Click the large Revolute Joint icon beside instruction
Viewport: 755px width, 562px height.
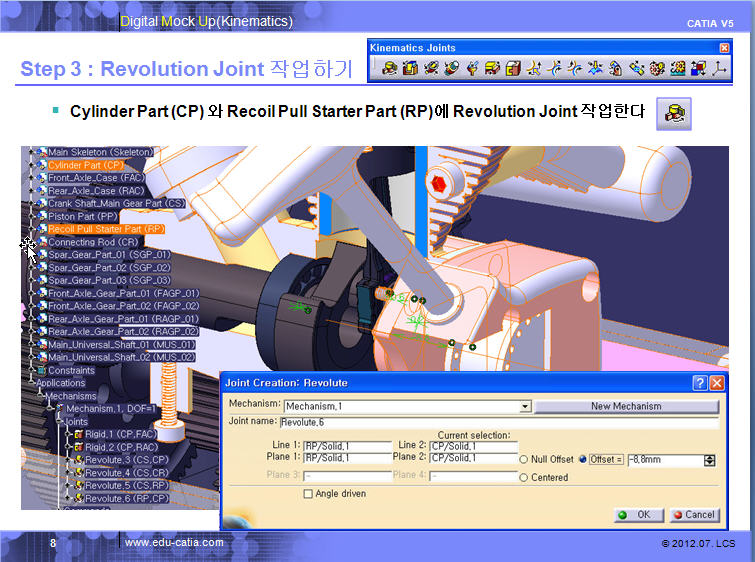click(674, 114)
